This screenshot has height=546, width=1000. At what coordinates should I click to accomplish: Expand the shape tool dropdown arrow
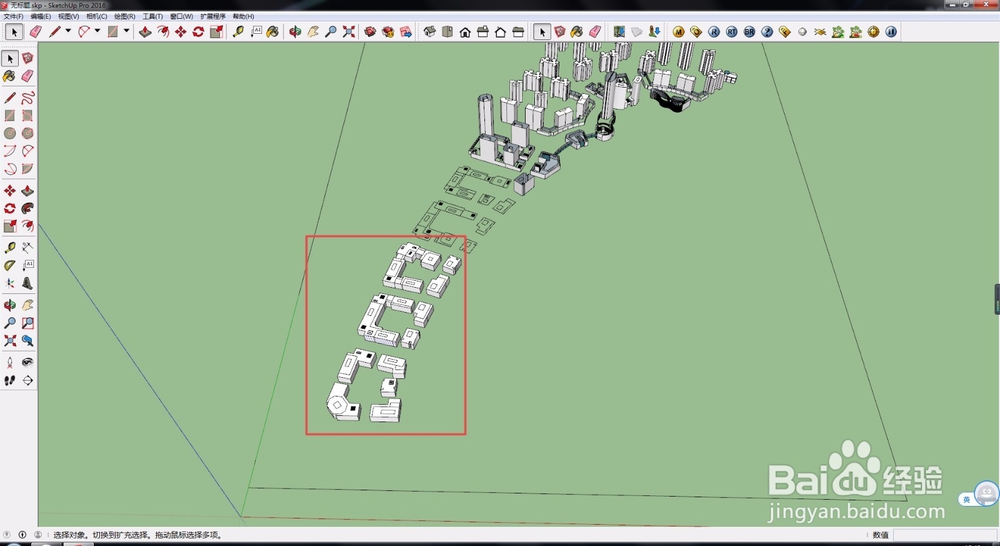tap(126, 31)
